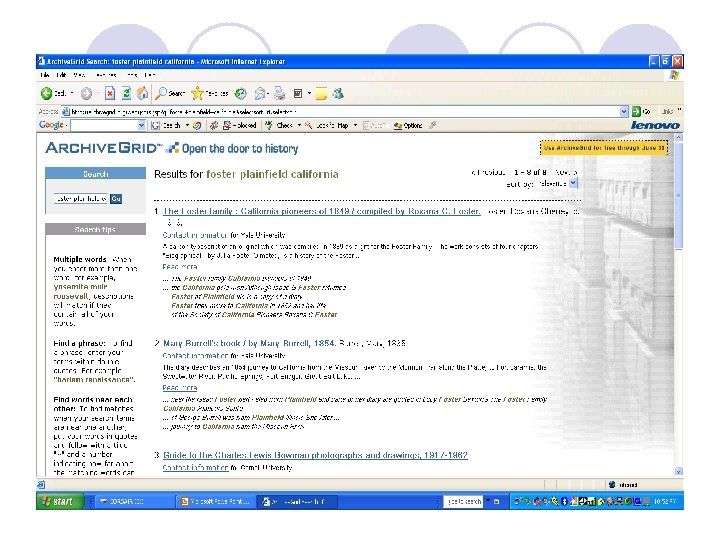This screenshot has height=540, width=720.
Task: Click the page scrollbar up arrow
Action: click(x=679, y=137)
